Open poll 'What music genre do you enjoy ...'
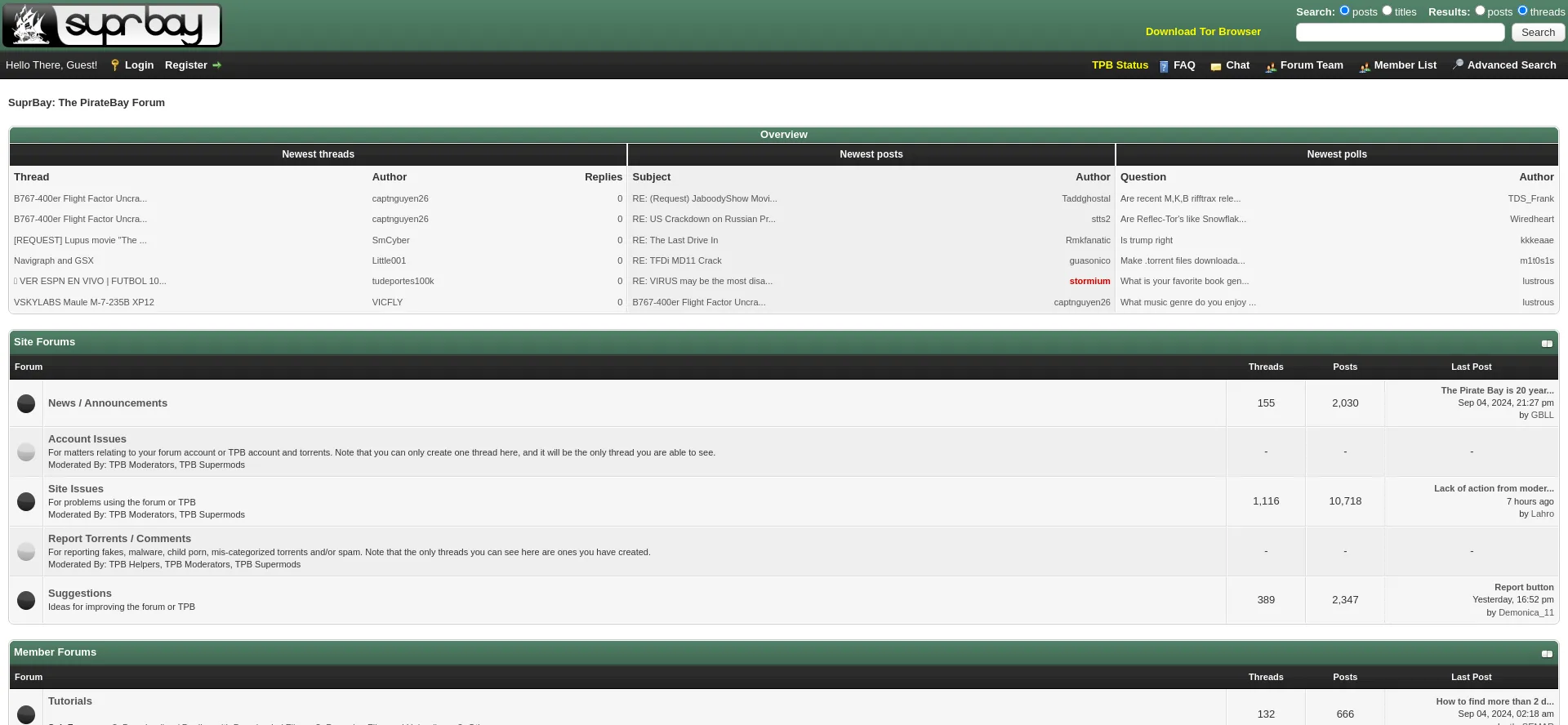 [1188, 302]
